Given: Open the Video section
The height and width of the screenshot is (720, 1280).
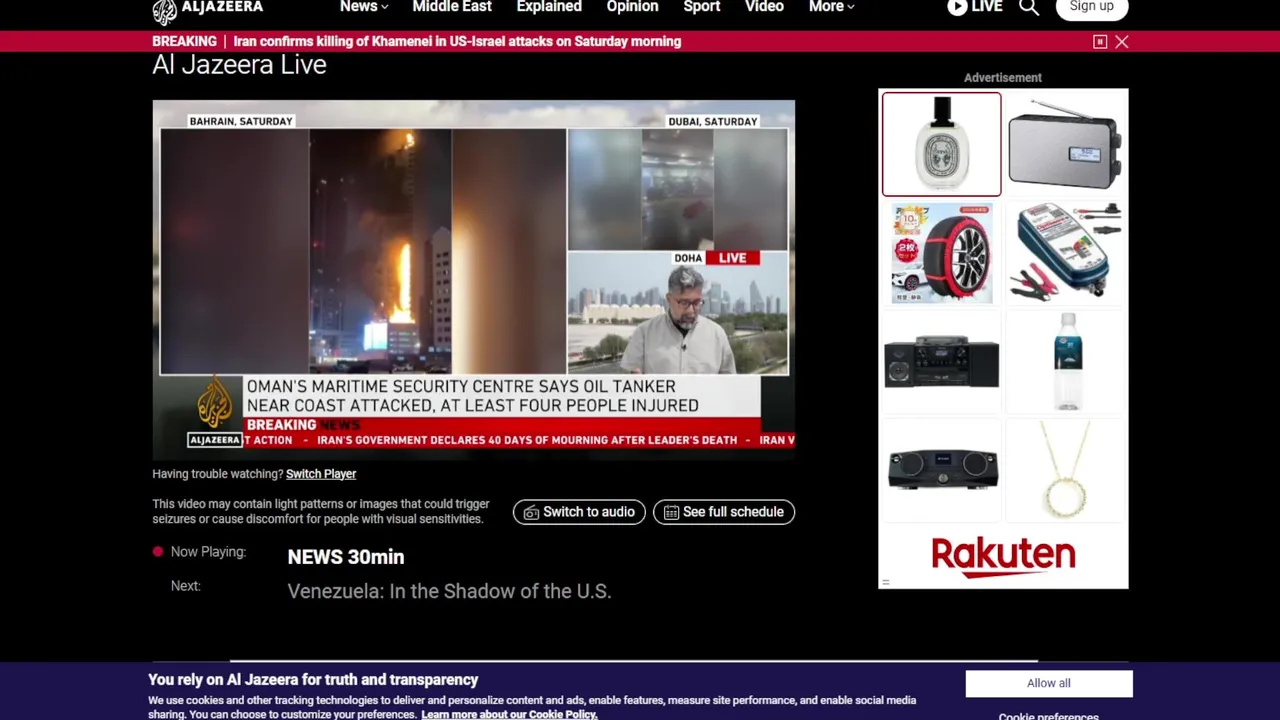Looking at the screenshot, I should (x=764, y=7).
